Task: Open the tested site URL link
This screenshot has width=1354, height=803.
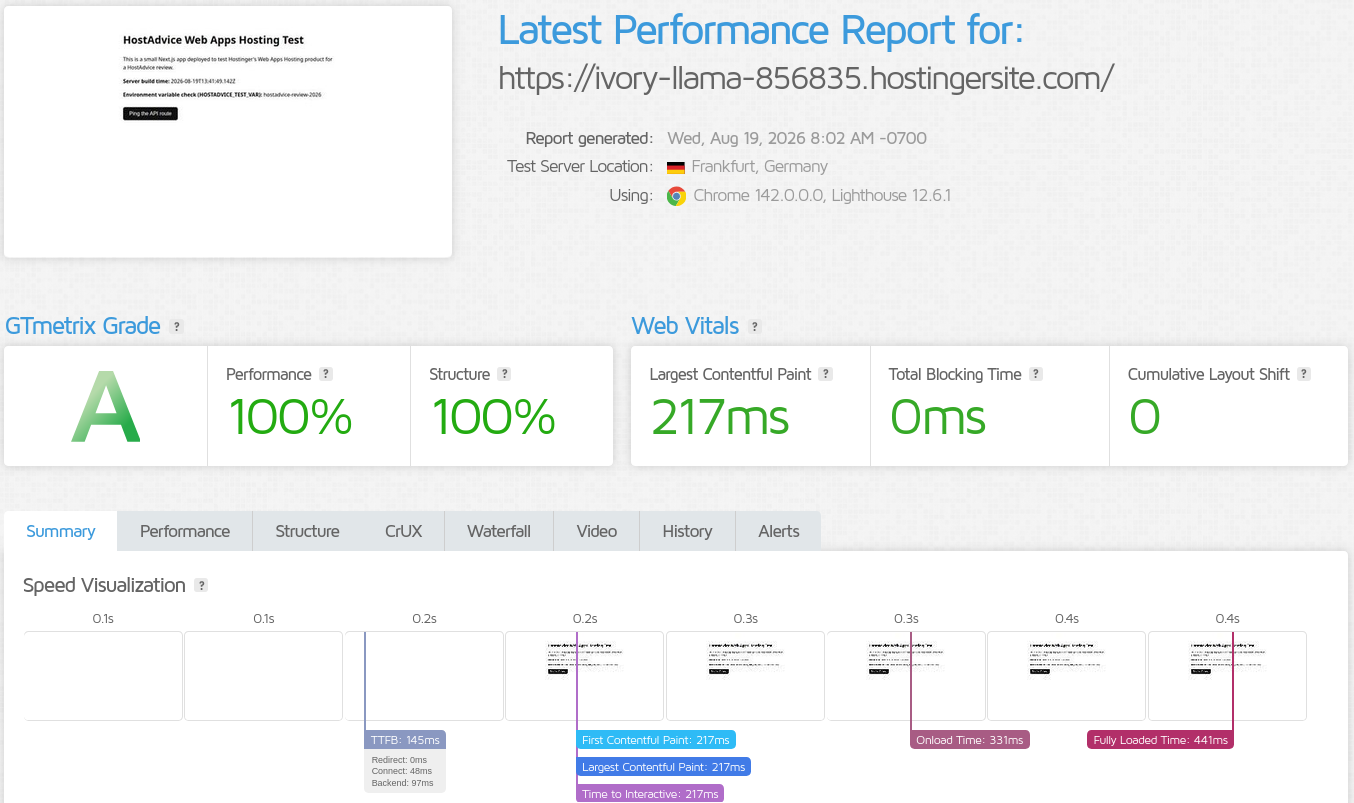Action: click(806, 78)
